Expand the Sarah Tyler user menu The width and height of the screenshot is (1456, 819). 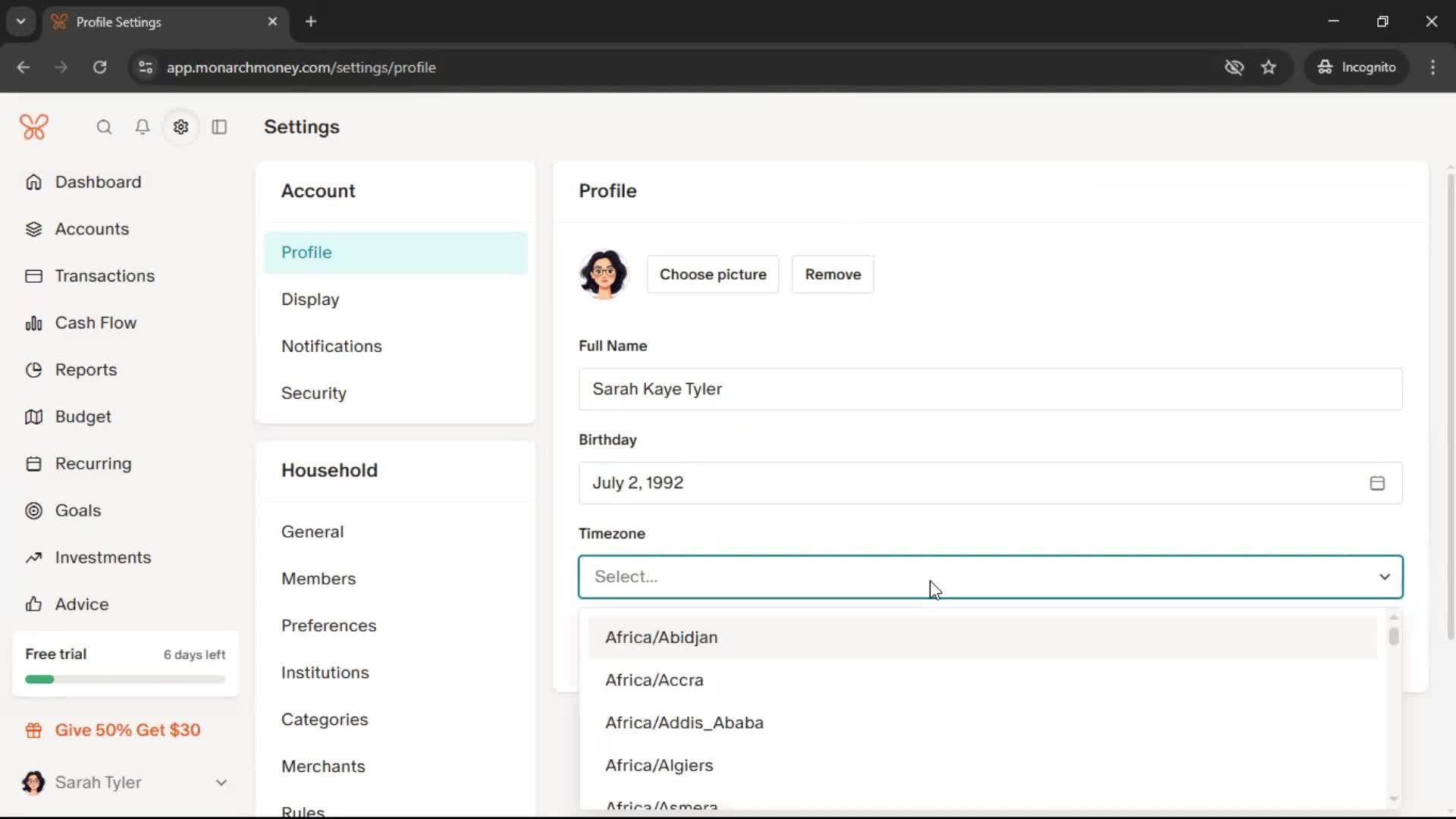click(221, 783)
